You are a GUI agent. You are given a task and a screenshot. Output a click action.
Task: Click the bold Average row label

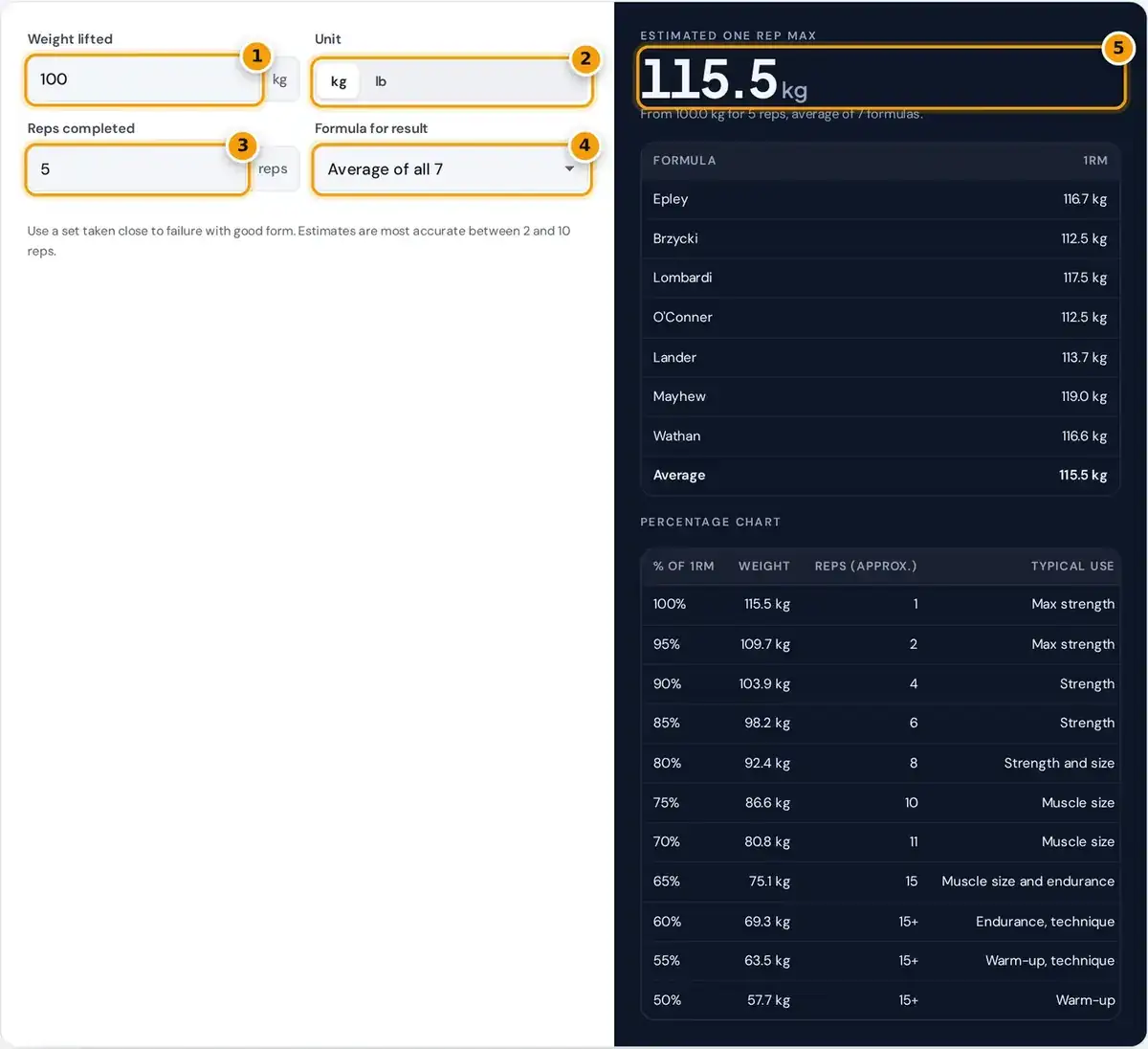tap(679, 476)
